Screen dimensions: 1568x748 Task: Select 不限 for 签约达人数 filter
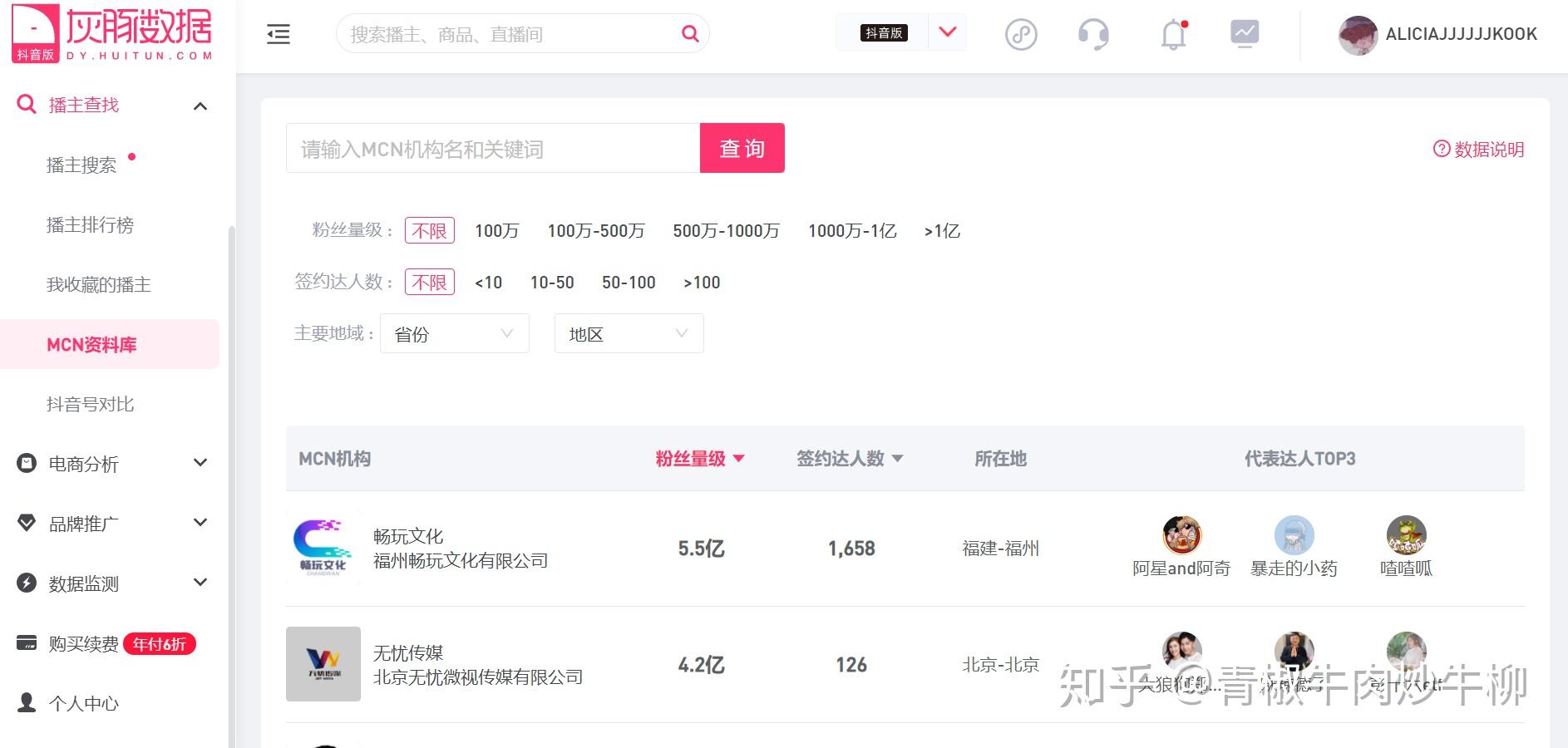tap(430, 282)
